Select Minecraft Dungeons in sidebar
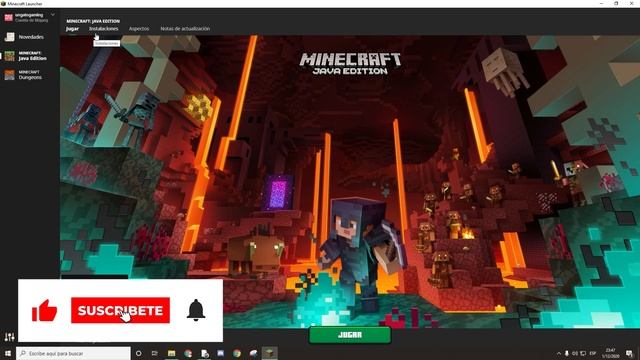The width and height of the screenshot is (640, 360). pyautogui.click(x=24, y=75)
